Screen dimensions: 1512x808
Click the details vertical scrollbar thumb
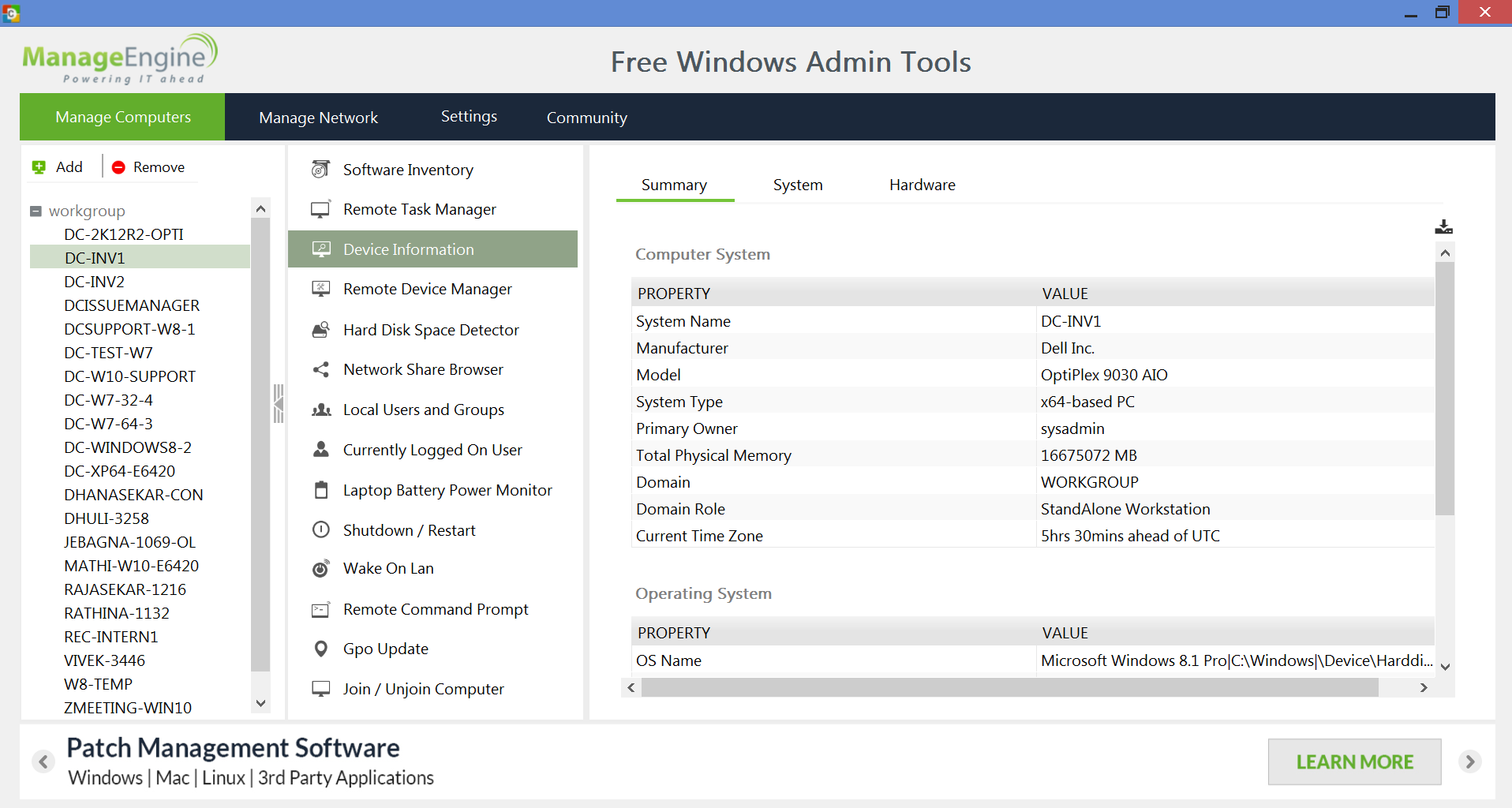point(1445,389)
